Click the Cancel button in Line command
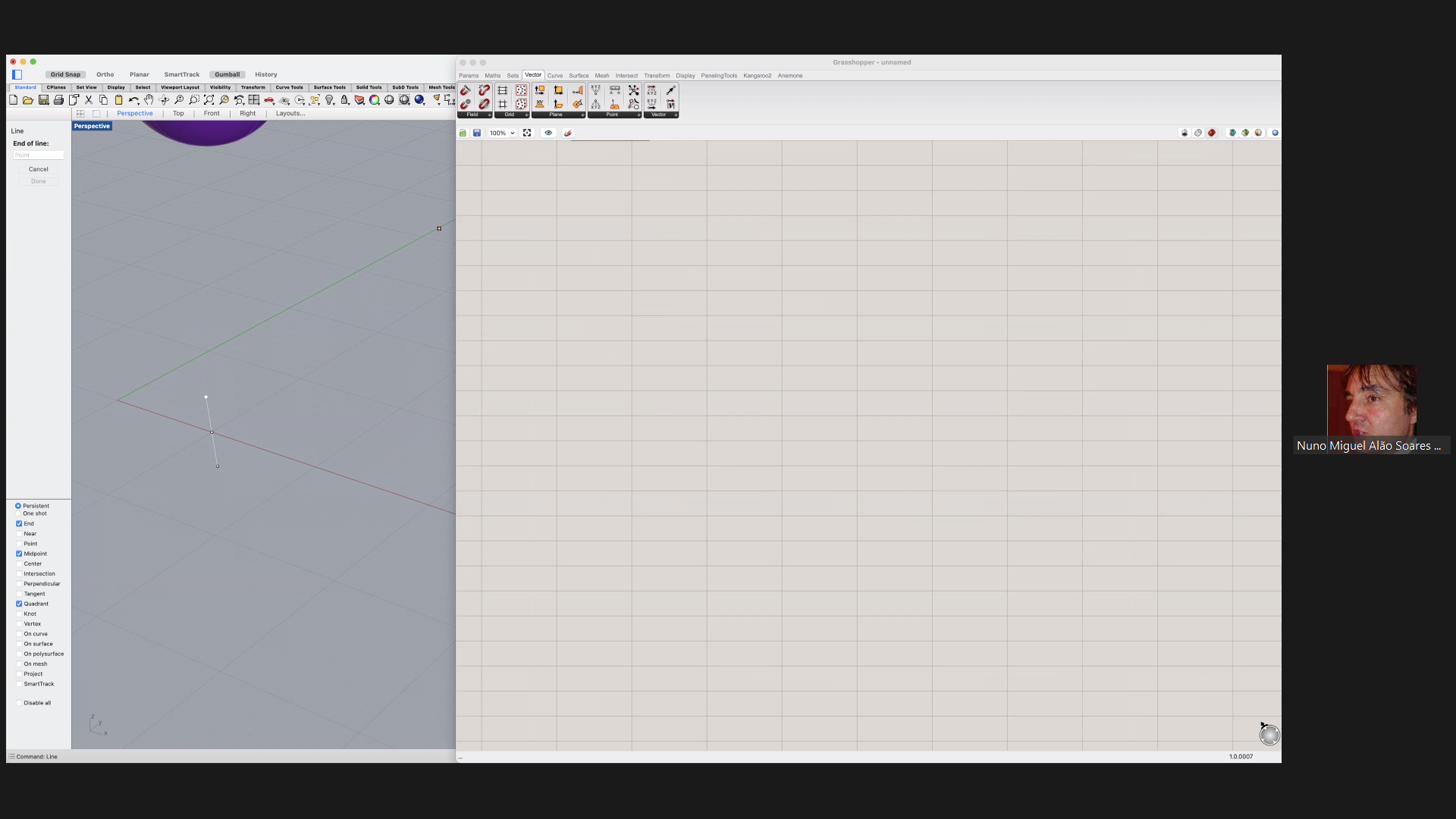 (x=39, y=169)
